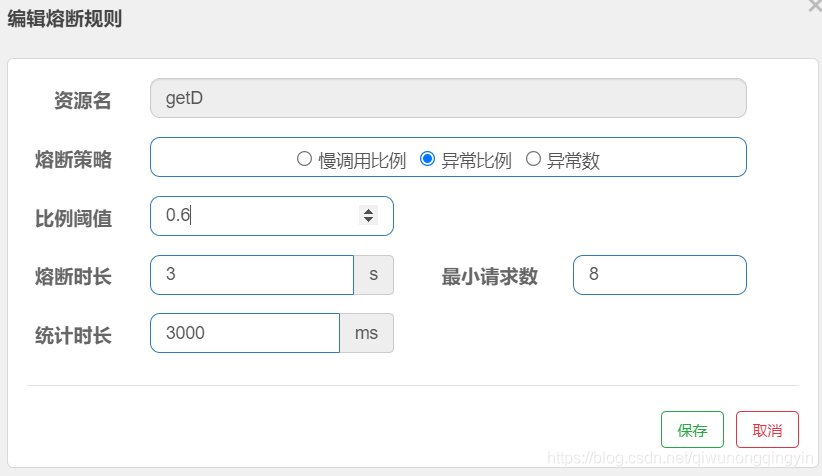The height and width of the screenshot is (476, 822).
Task: Click the 熔断策略 label
Action: point(73,159)
